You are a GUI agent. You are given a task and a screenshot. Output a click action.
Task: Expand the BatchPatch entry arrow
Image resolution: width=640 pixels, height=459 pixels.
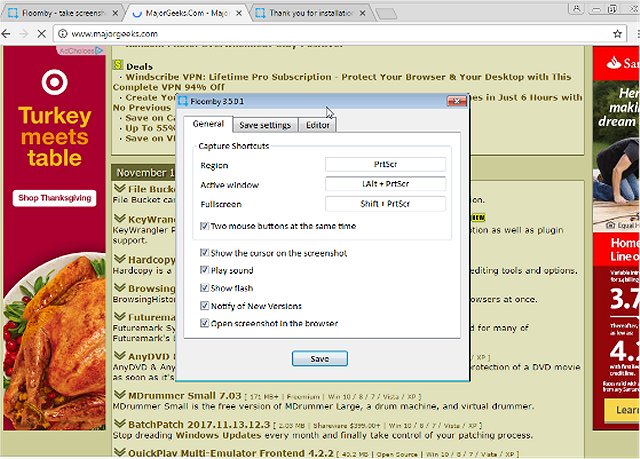pos(120,424)
